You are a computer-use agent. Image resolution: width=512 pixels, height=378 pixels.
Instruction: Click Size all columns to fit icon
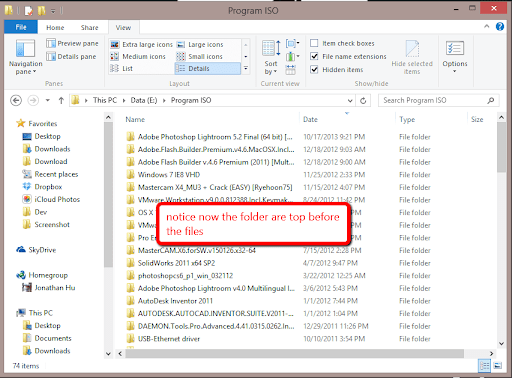point(290,70)
